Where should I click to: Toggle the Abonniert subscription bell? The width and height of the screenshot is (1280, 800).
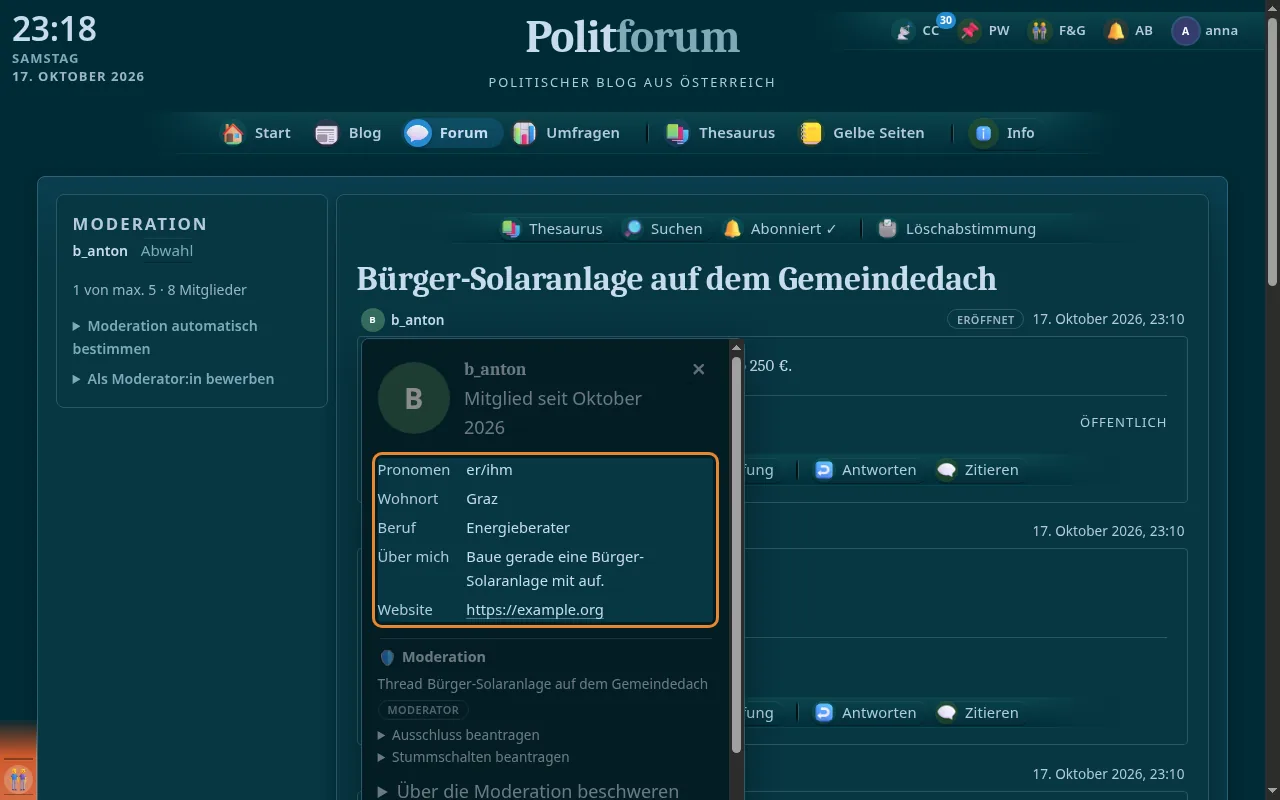(x=733, y=229)
